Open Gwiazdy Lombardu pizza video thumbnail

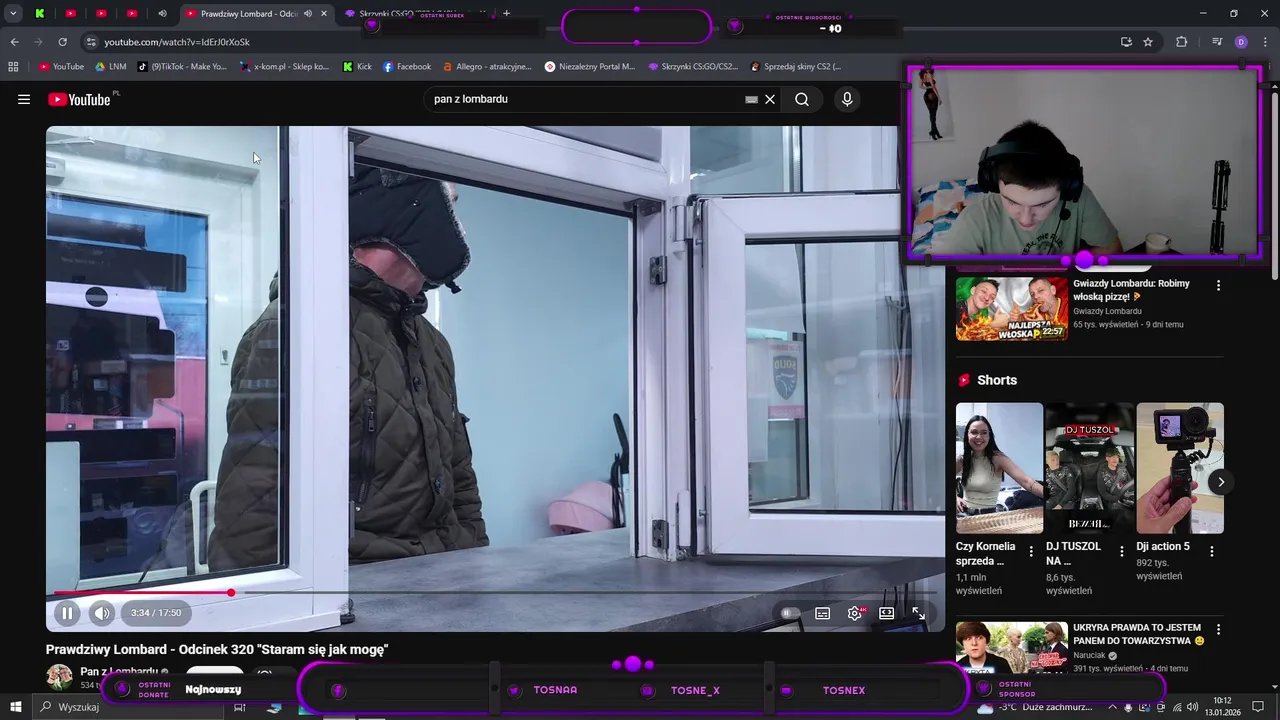pos(1011,309)
